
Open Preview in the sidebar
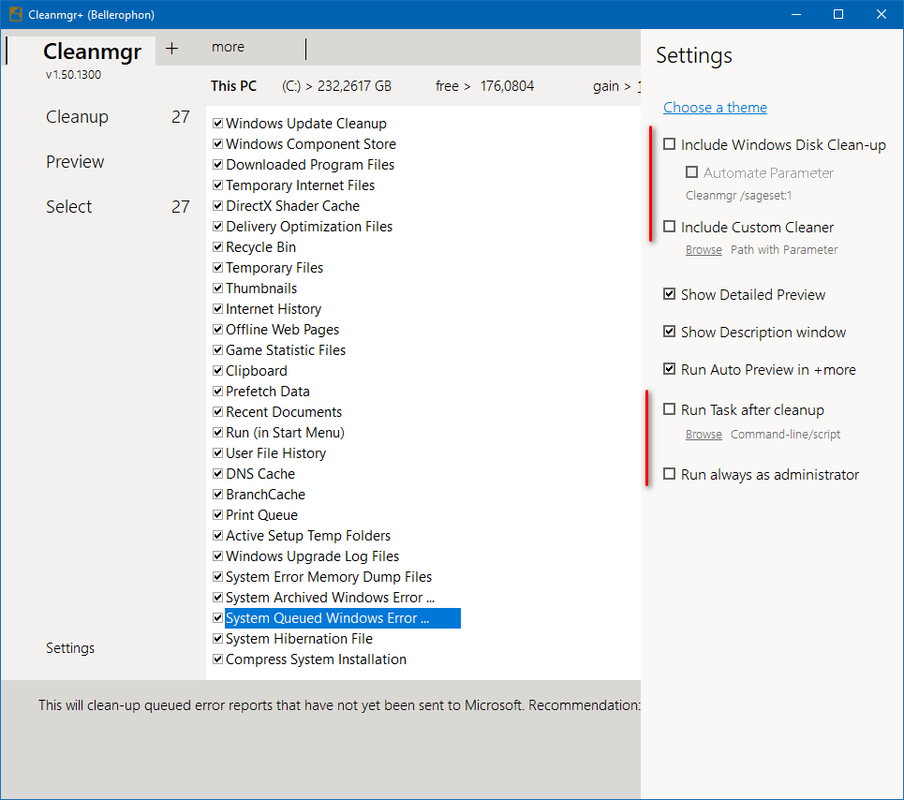(75, 162)
